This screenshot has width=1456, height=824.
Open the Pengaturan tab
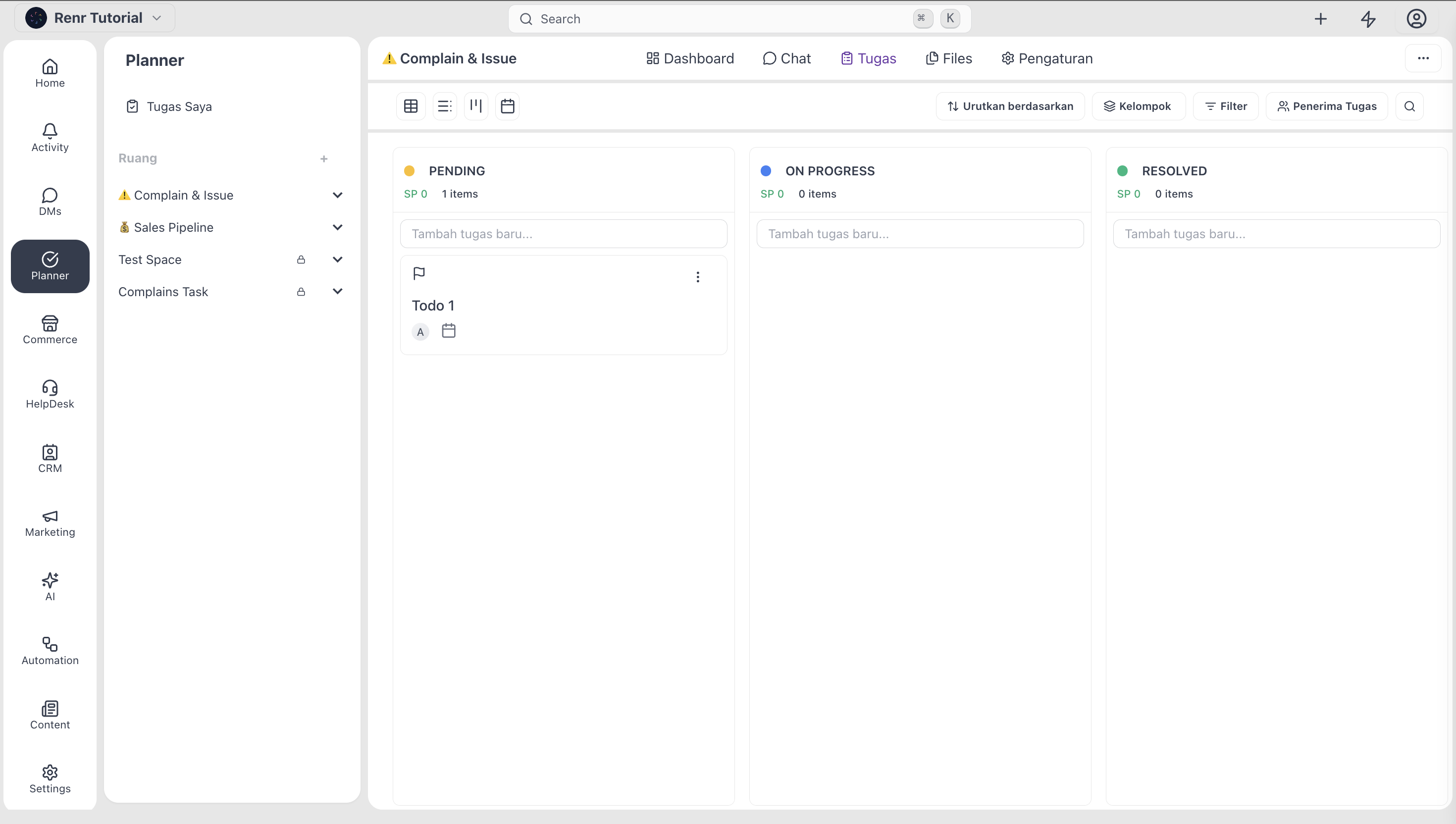pos(1047,58)
